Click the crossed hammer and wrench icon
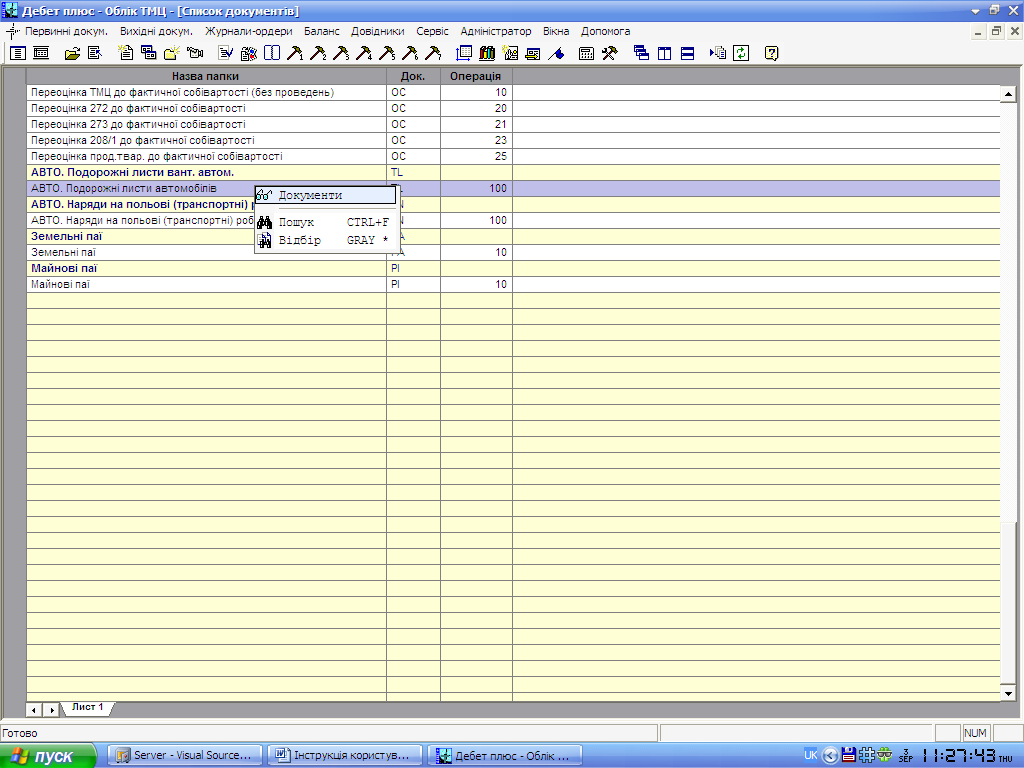Image resolution: width=1024 pixels, height=768 pixels. point(609,54)
